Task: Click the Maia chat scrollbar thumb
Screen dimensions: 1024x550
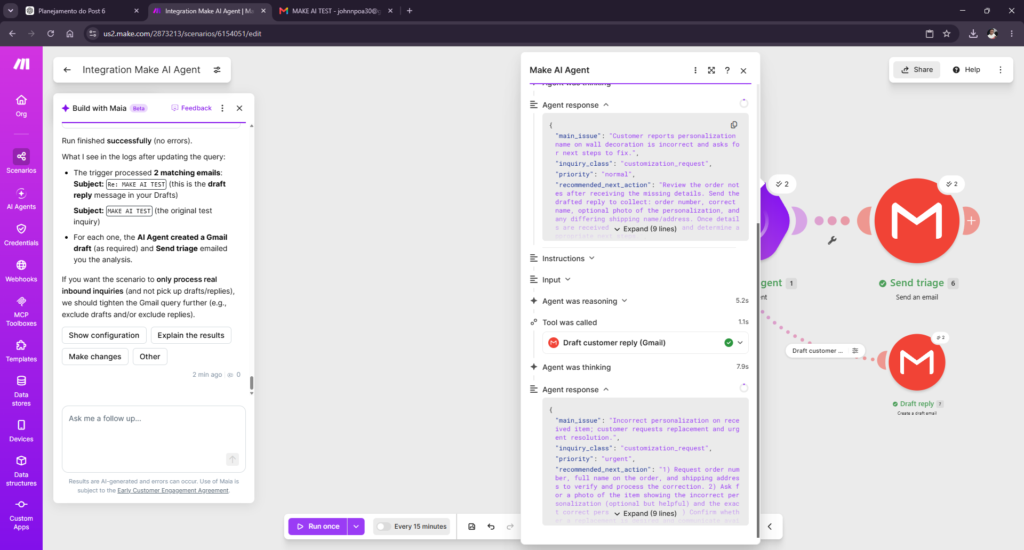Action: 251,383
